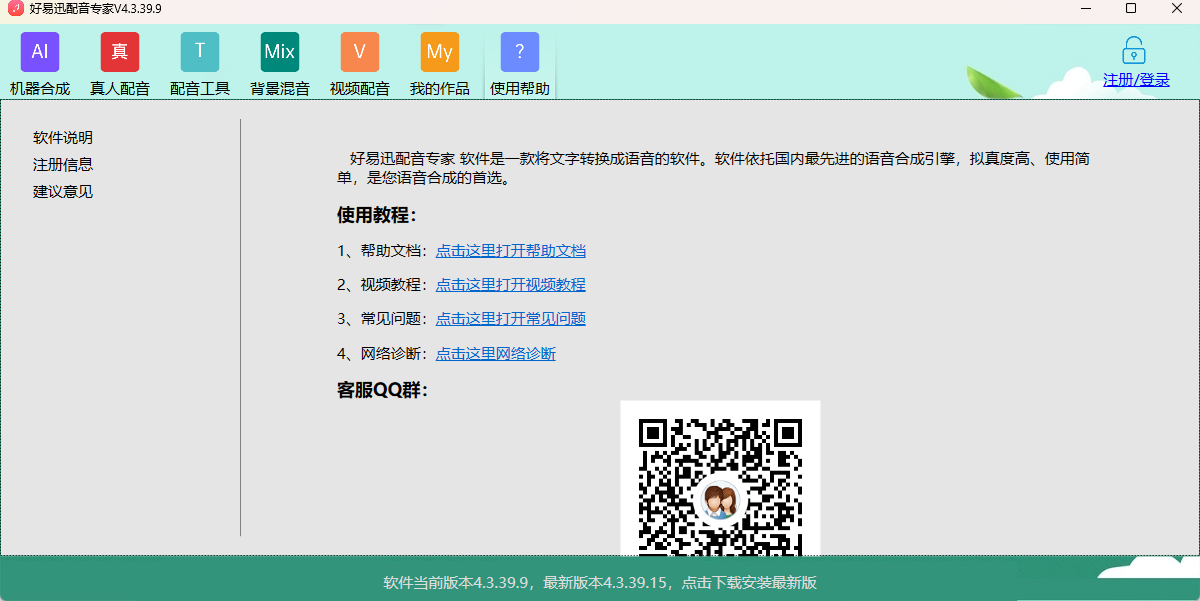Run 网络诊断 via its link
This screenshot has height=601, width=1200.
pos(495,353)
